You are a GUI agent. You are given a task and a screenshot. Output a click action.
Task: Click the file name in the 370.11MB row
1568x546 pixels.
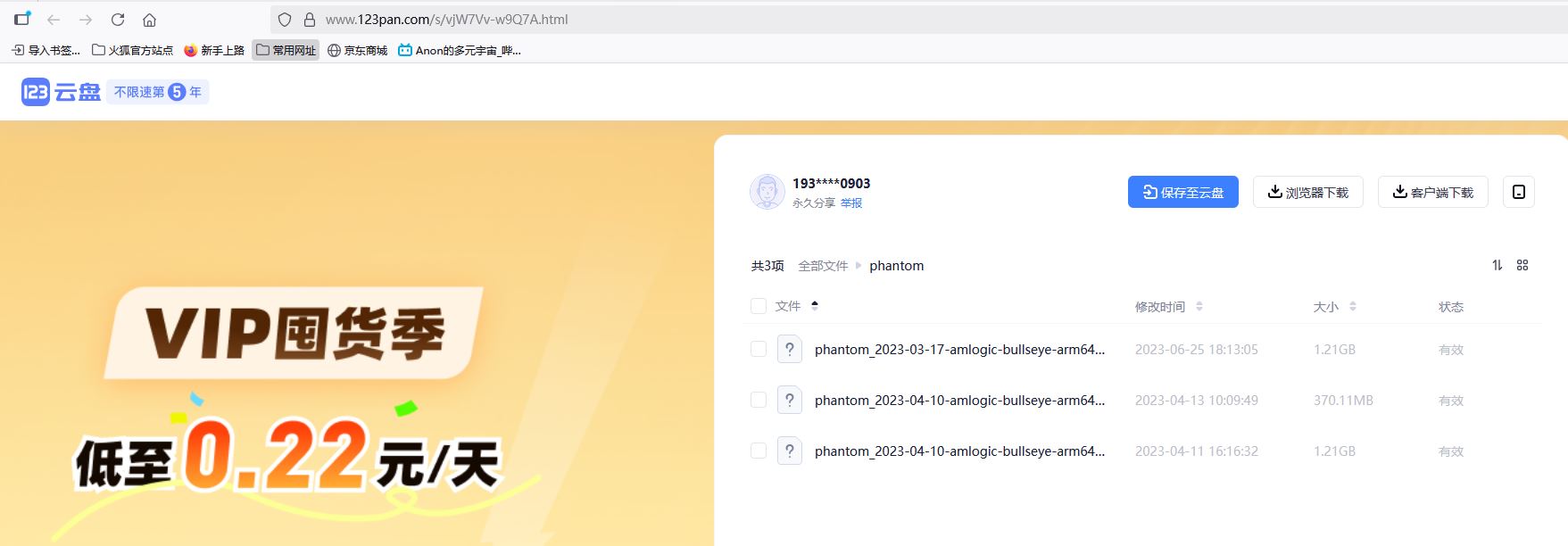click(x=959, y=401)
